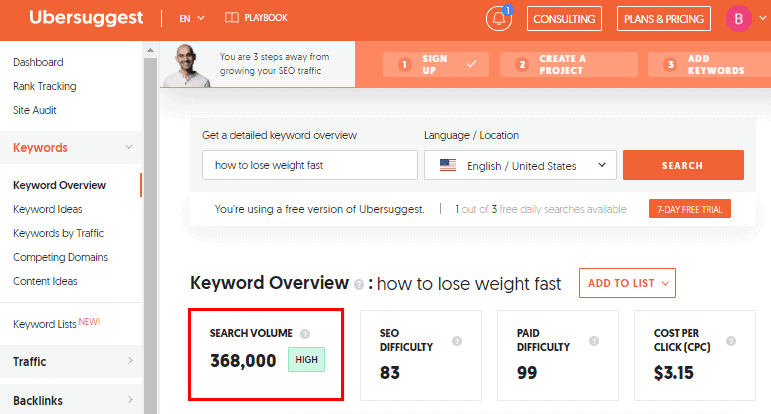Open Content Ideas
This screenshot has height=414, width=771.
[45, 281]
